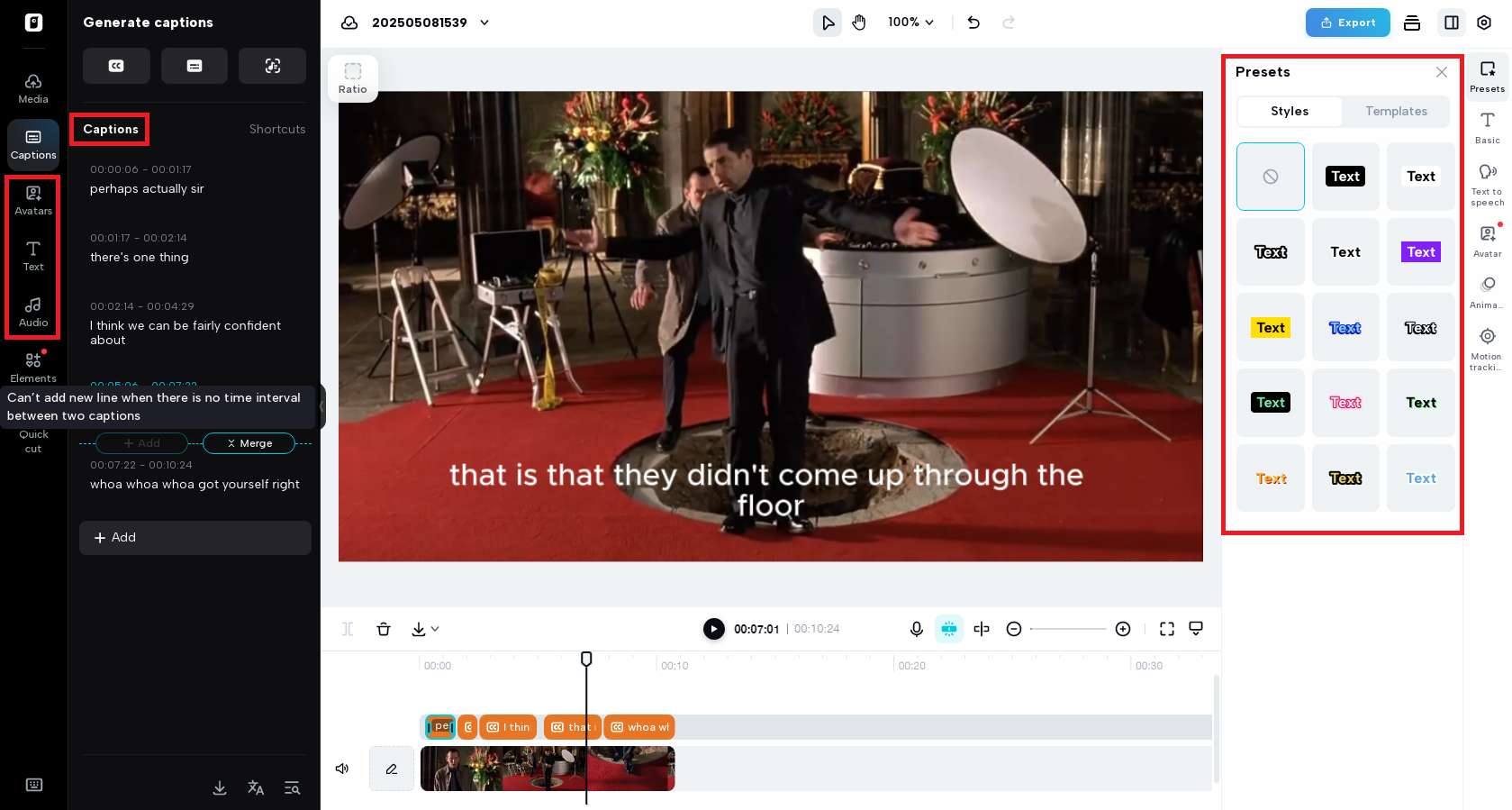Undo the last action
1512x810 pixels.
point(973,23)
